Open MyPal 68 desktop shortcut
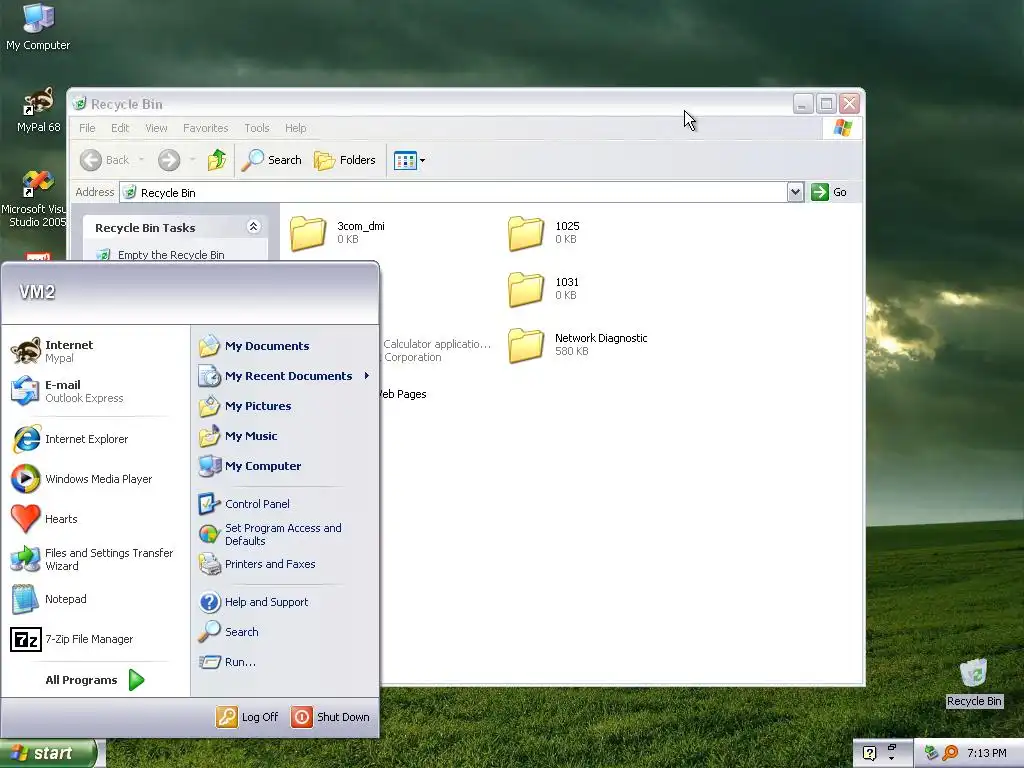 (38, 110)
